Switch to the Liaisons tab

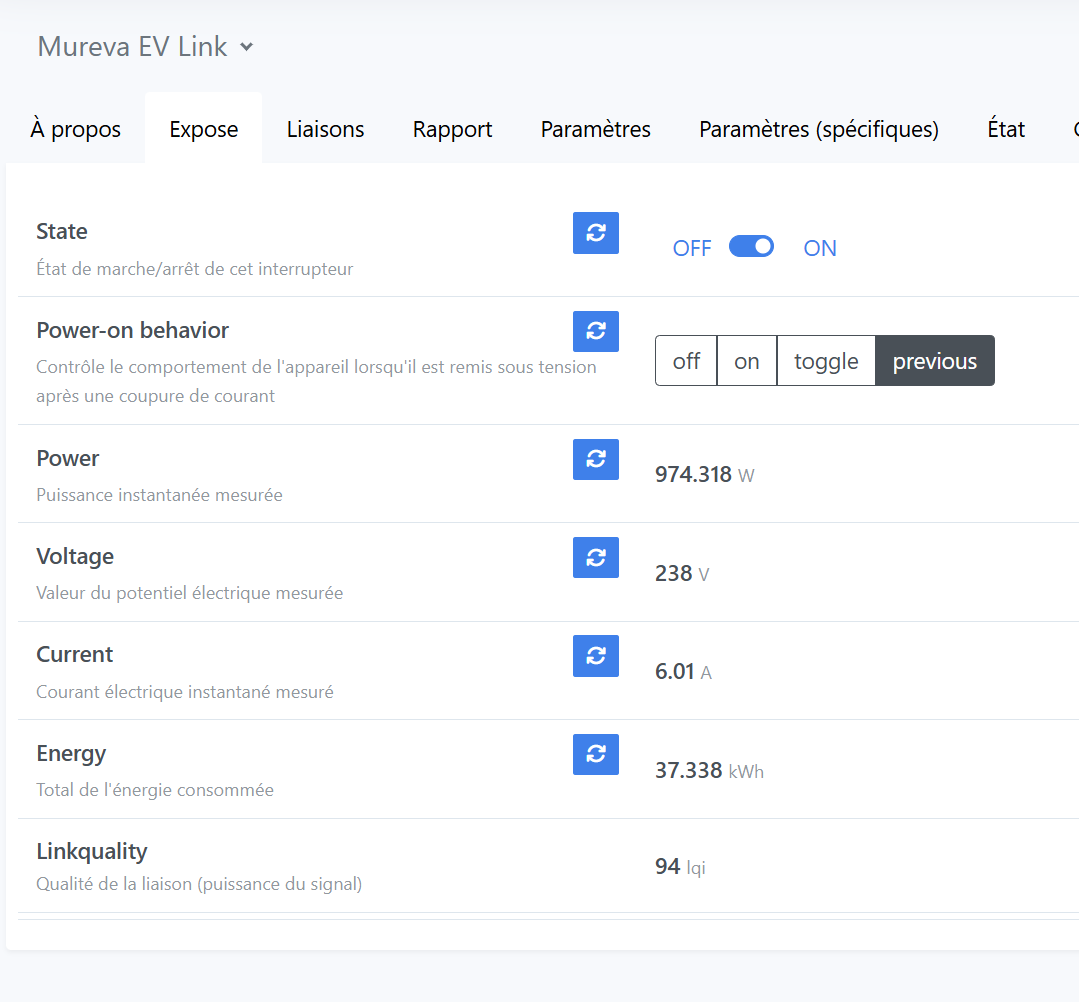pos(325,130)
